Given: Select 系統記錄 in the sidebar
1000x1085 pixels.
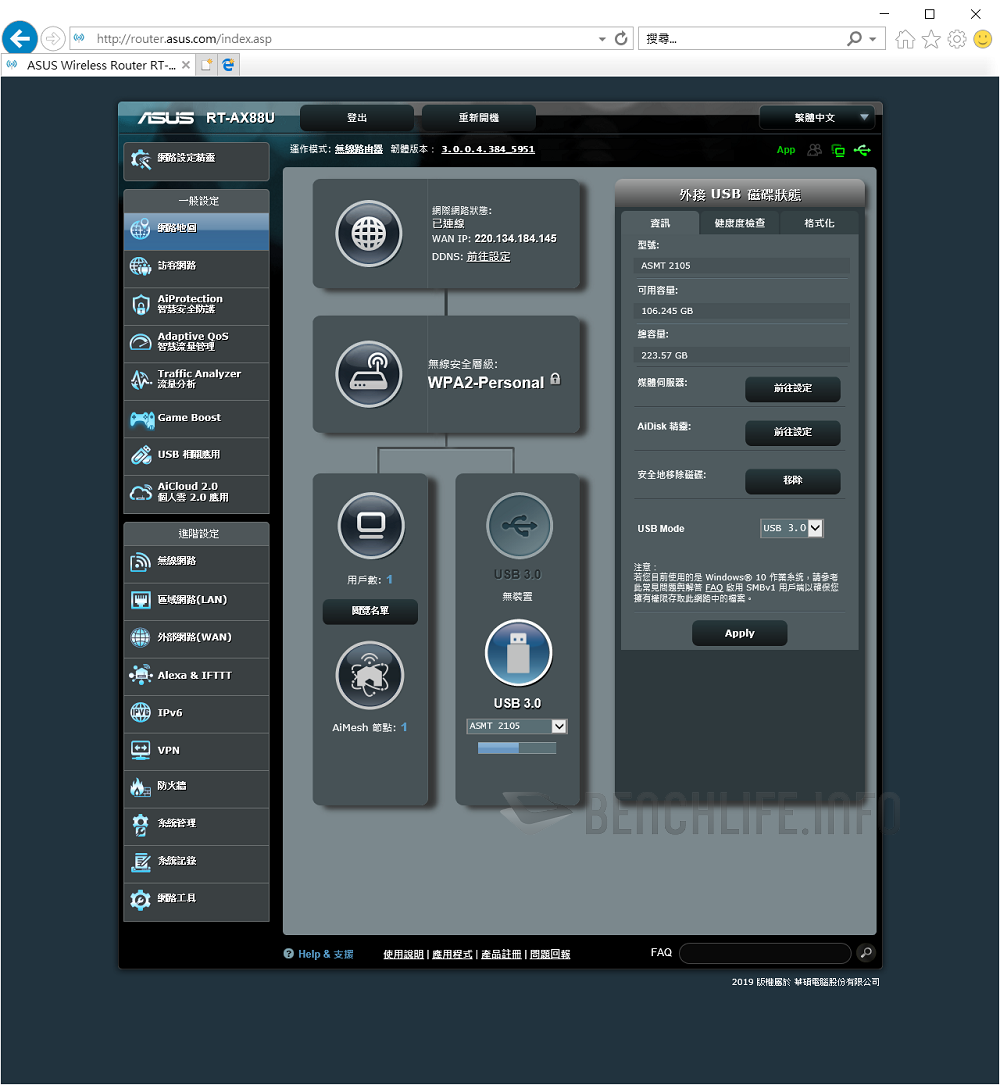Looking at the screenshot, I should click(196, 862).
